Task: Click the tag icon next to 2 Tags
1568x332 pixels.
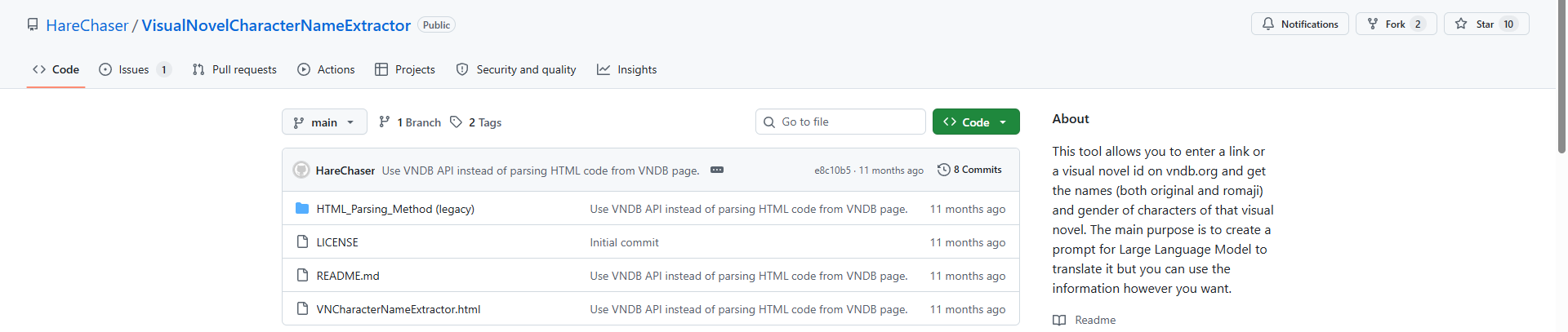Action: pos(456,122)
